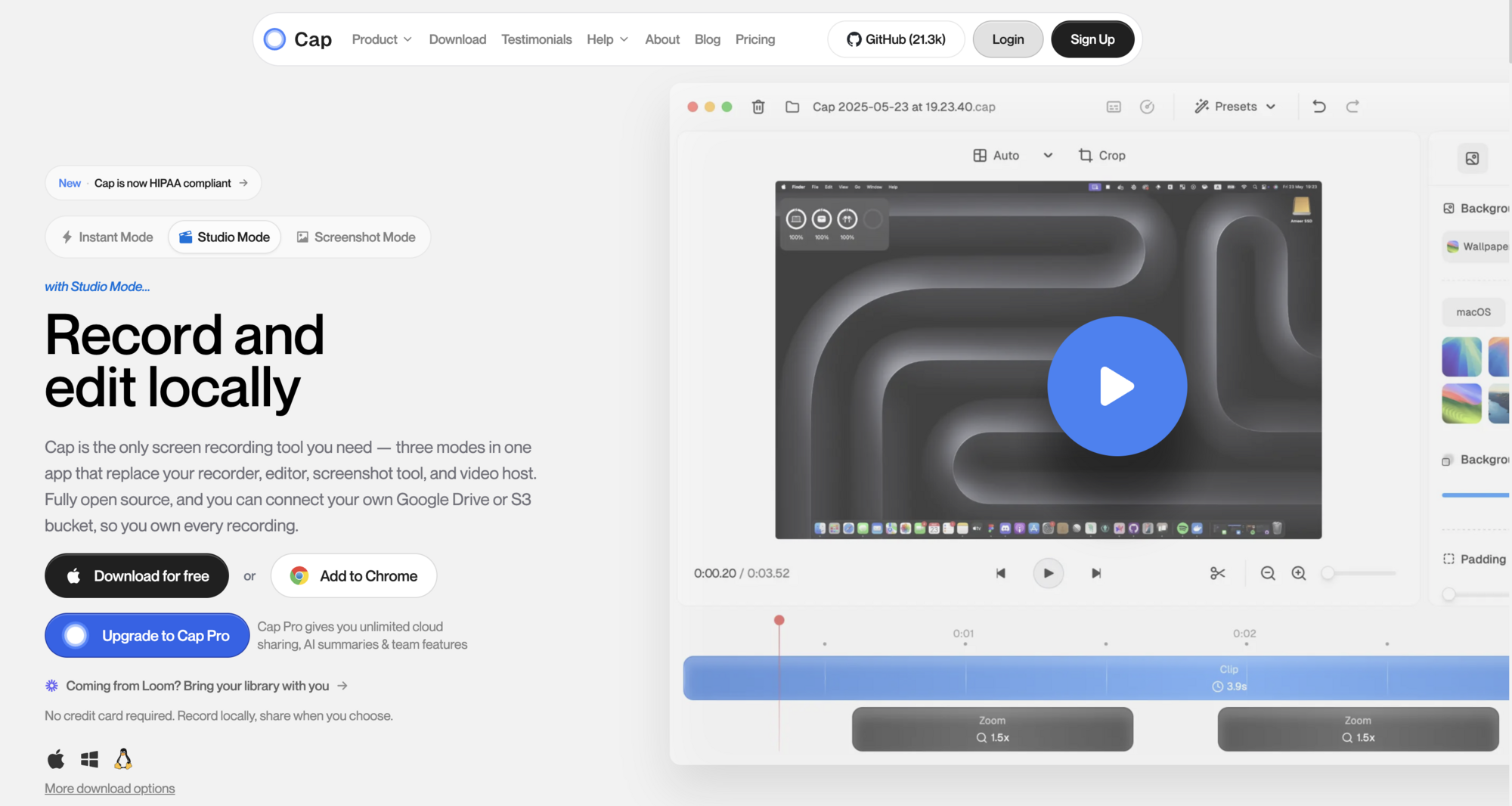Click the scissors split icon
The height and width of the screenshot is (806, 1512).
pos(1217,573)
